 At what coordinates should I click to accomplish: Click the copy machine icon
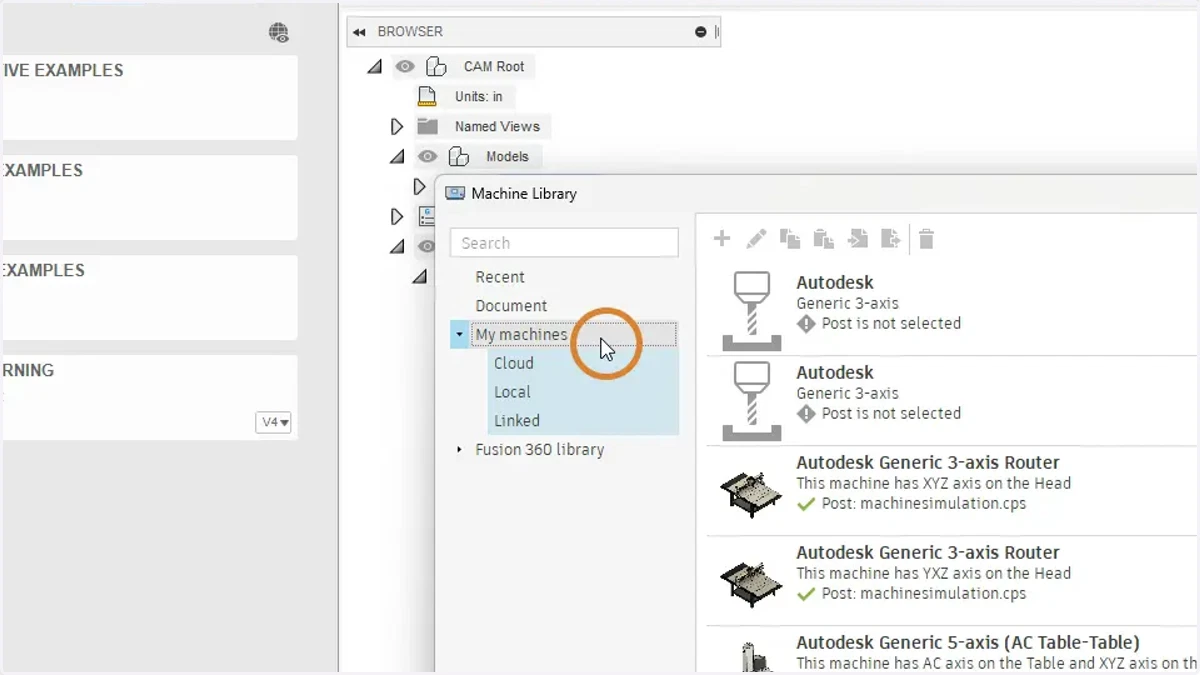[x=790, y=239]
